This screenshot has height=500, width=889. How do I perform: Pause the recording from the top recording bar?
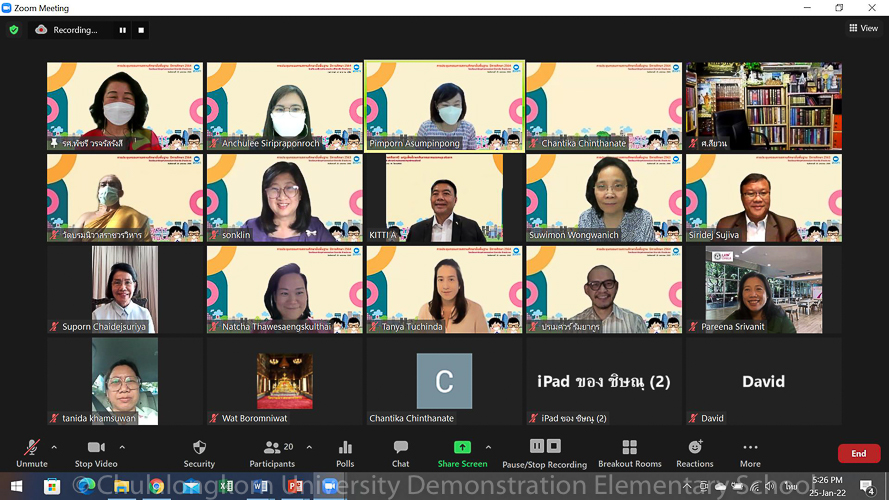[123, 30]
